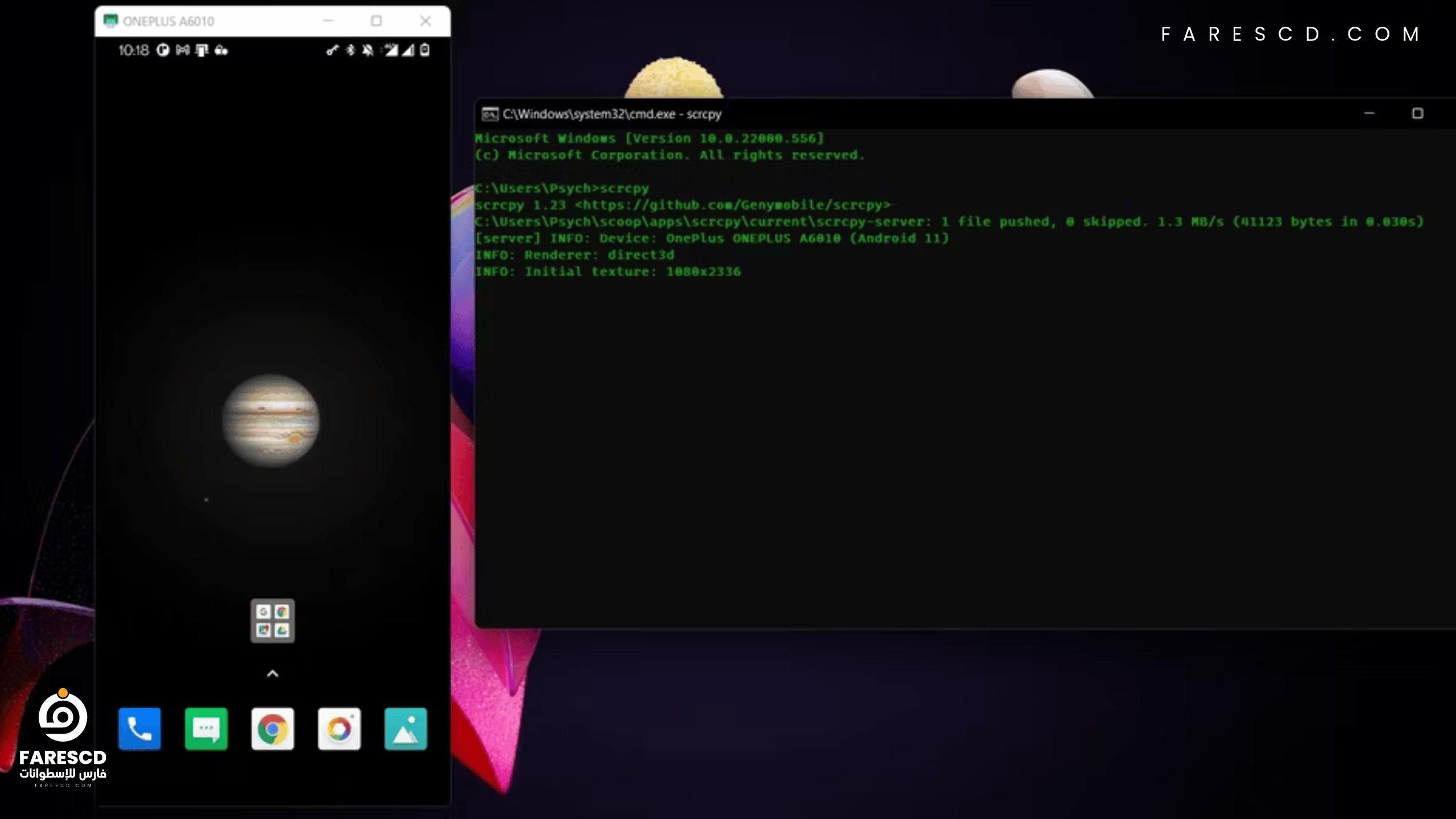This screenshot has width=1456, height=819.
Task: Tap the phone clock showing 10:18
Action: (x=134, y=50)
